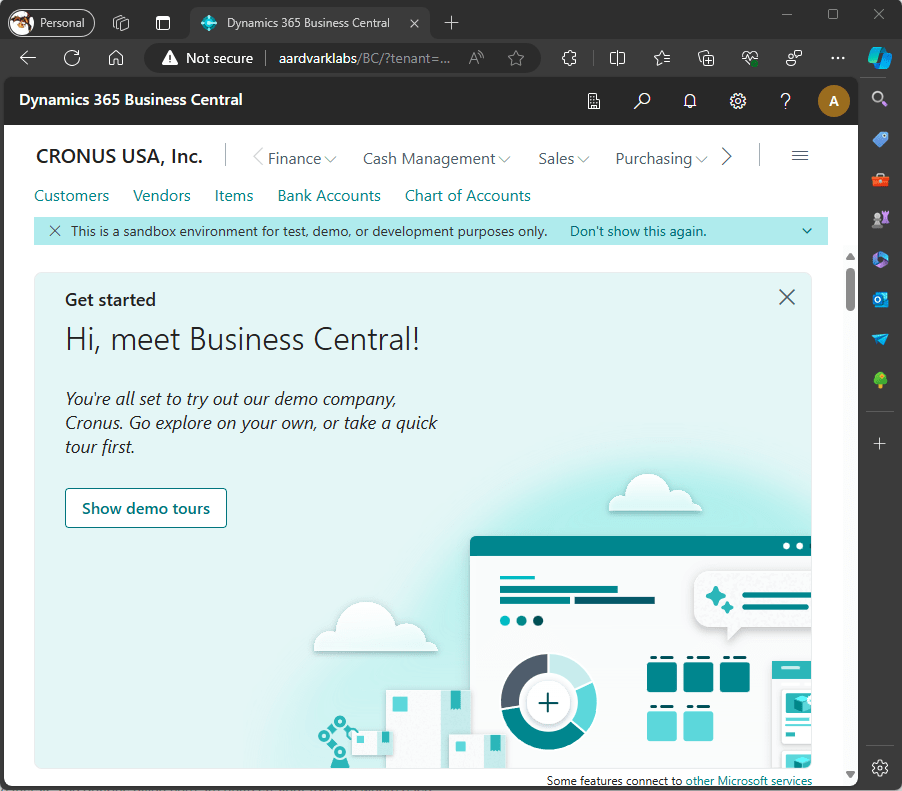Click the help question mark icon
This screenshot has height=791, width=902.
coord(786,100)
